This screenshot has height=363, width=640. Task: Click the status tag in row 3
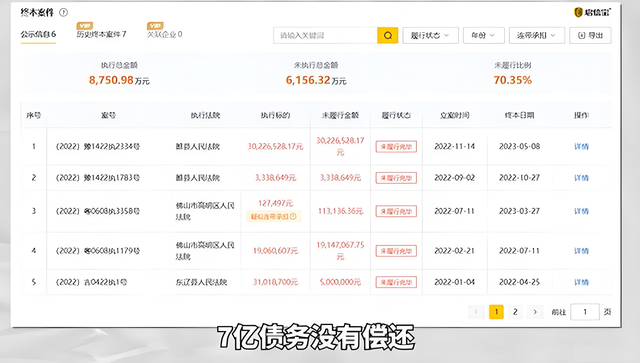(x=396, y=211)
